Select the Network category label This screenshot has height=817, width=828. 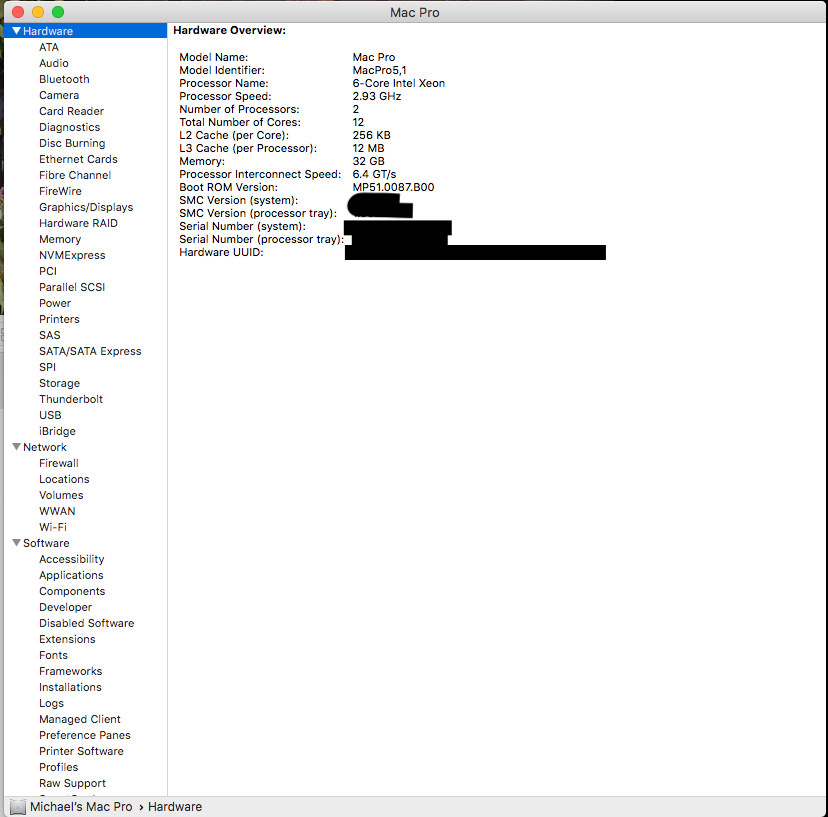tap(44, 447)
